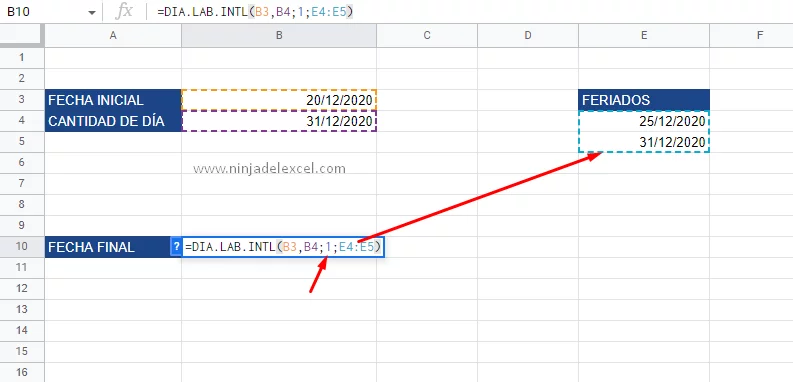
Task: Select column B header
Action: pos(279,35)
